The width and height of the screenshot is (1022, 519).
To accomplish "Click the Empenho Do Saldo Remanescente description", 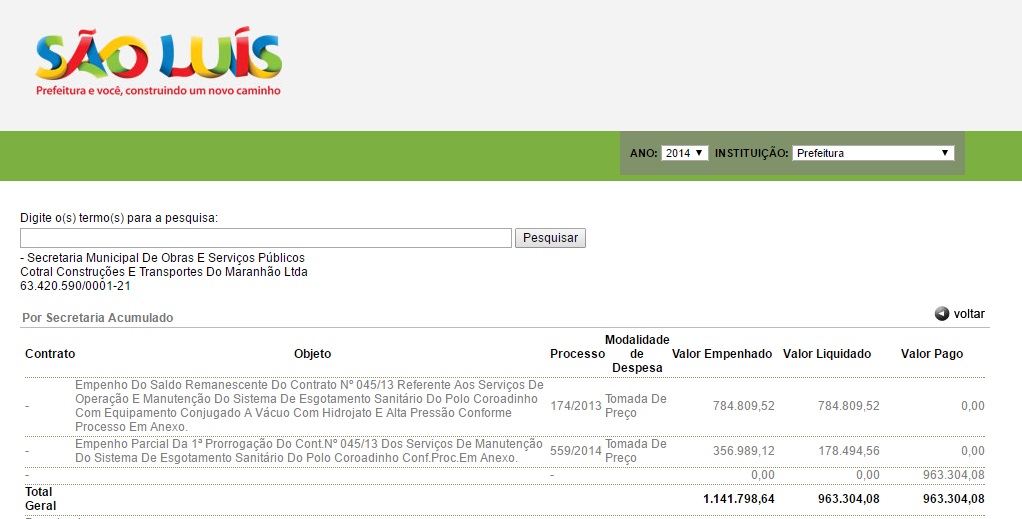I will point(310,406).
